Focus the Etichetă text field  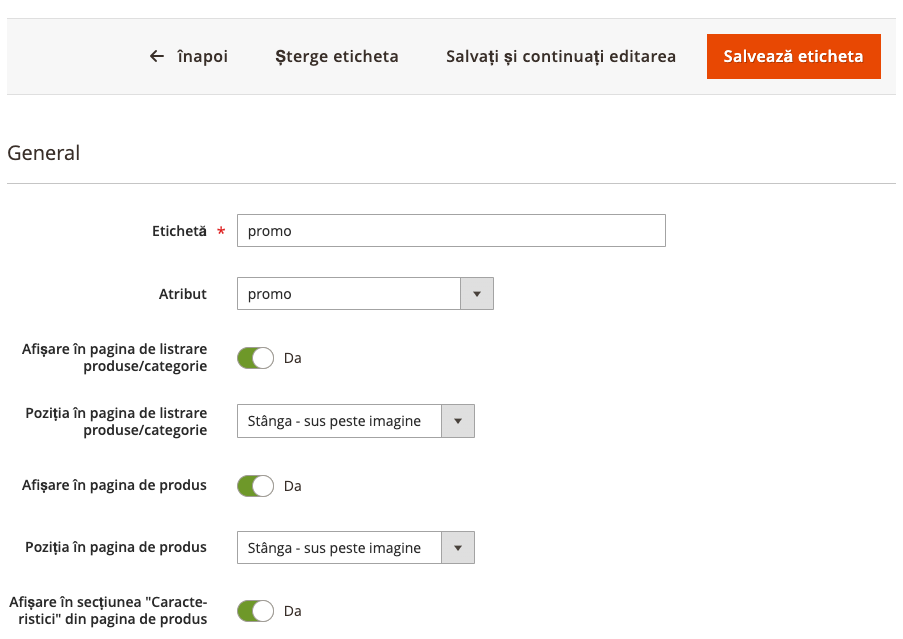click(x=451, y=231)
